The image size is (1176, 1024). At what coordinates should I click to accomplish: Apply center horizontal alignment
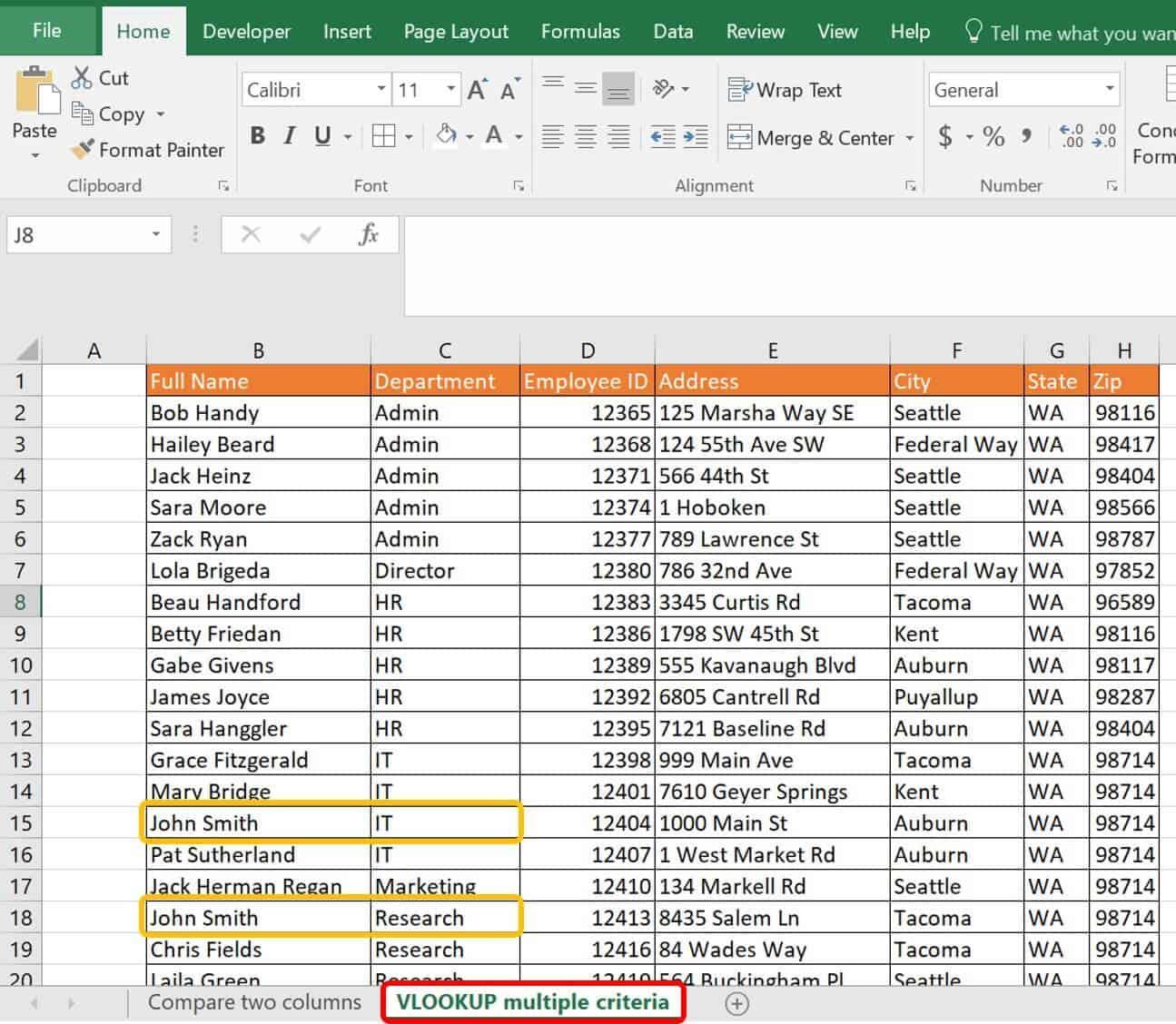click(586, 138)
